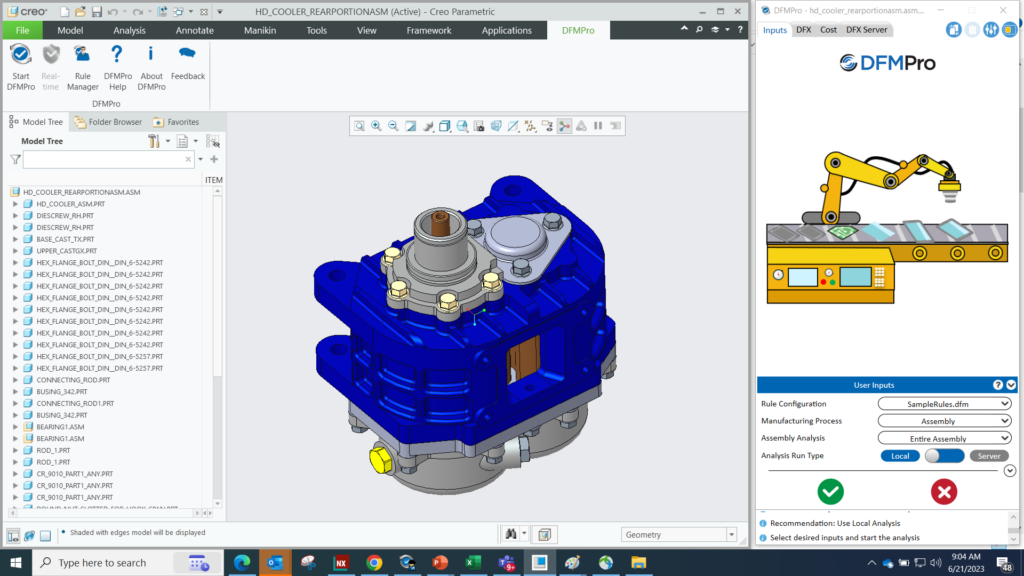Click the Zoom Out icon
The width and height of the screenshot is (1024, 576).
tap(393, 126)
